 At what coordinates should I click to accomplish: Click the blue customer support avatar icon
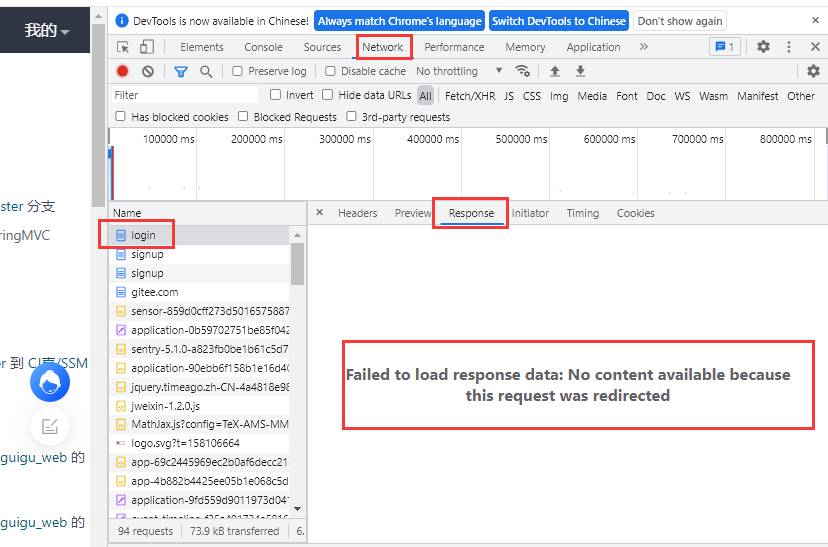point(50,382)
